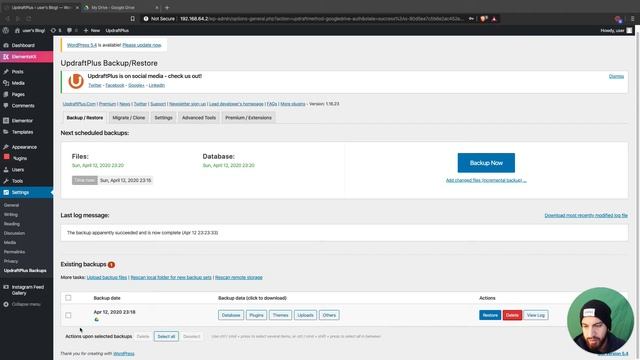Open Comments icon in sidebar

point(6,105)
